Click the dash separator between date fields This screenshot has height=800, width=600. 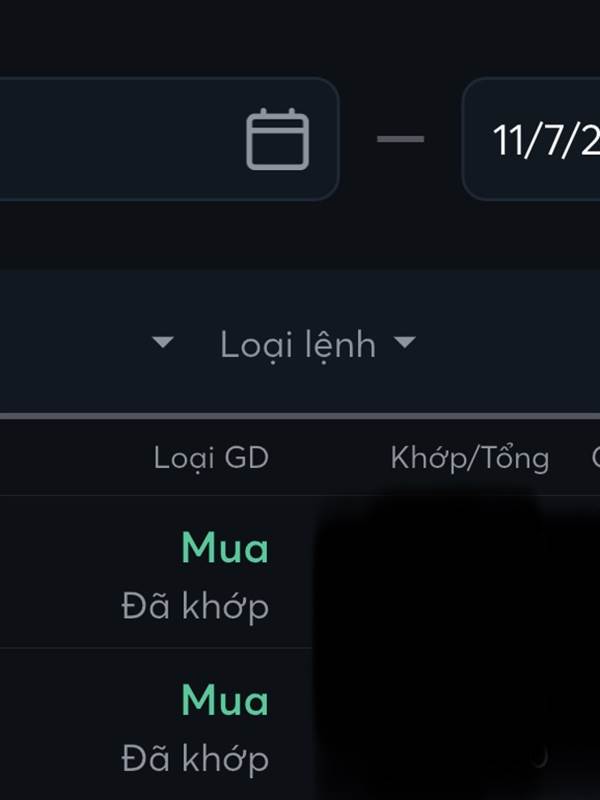tap(401, 139)
